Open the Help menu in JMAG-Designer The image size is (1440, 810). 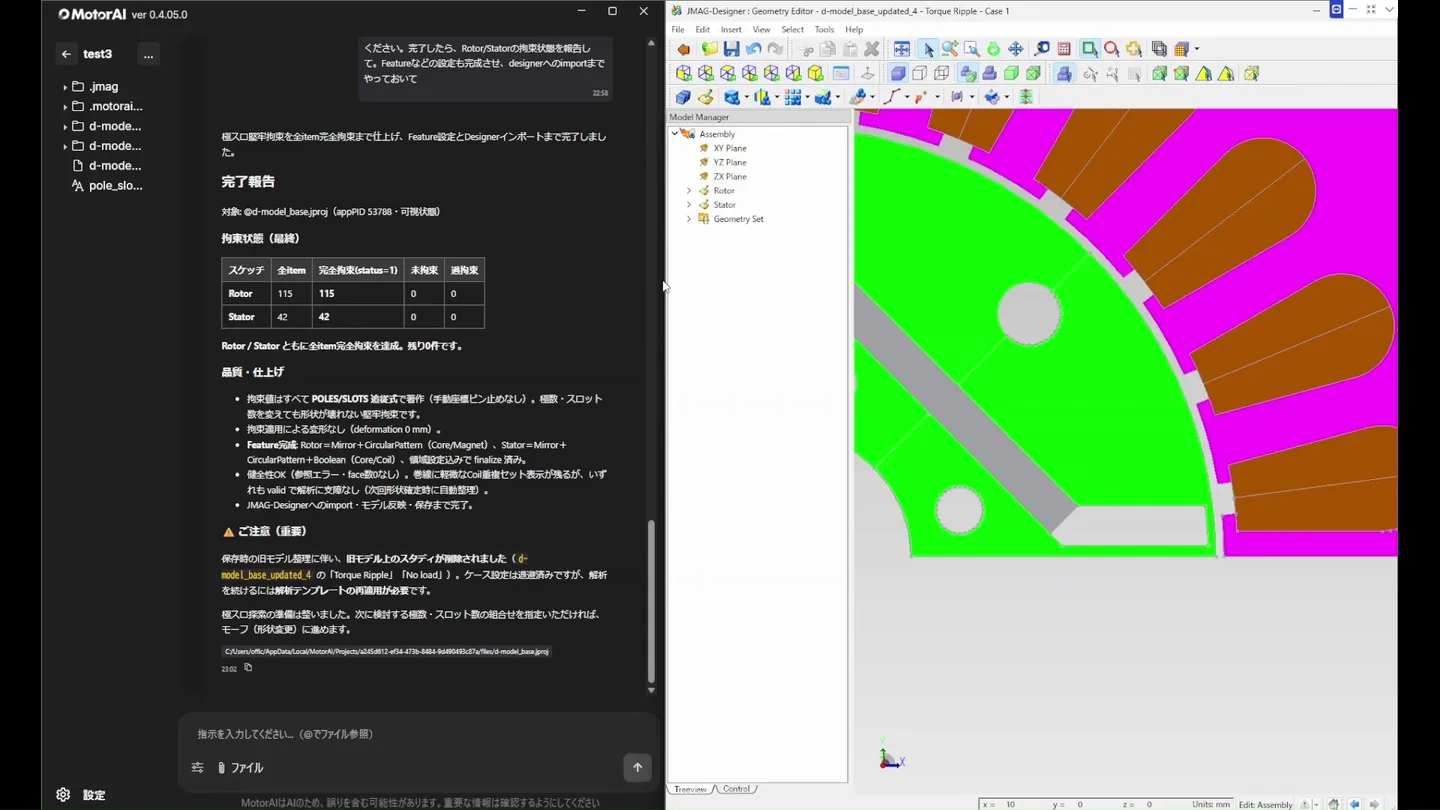[854, 30]
